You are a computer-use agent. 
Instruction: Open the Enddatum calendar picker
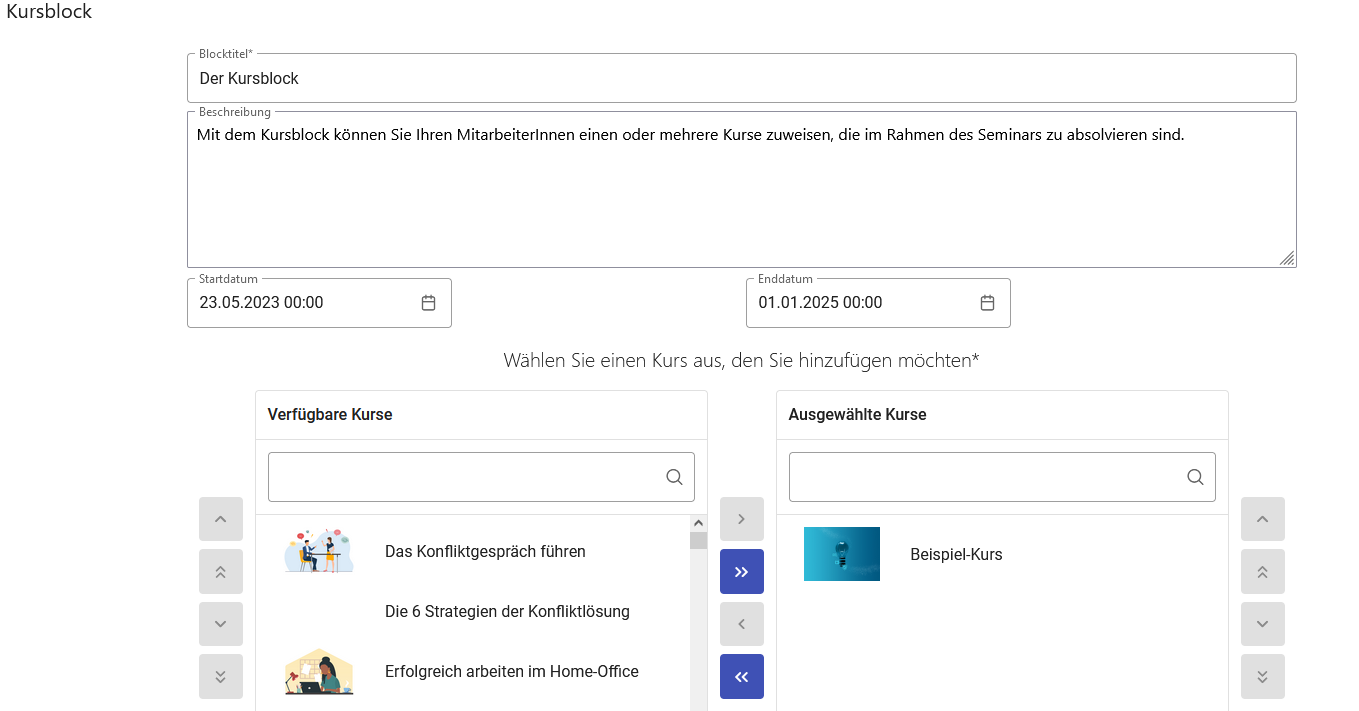(987, 303)
